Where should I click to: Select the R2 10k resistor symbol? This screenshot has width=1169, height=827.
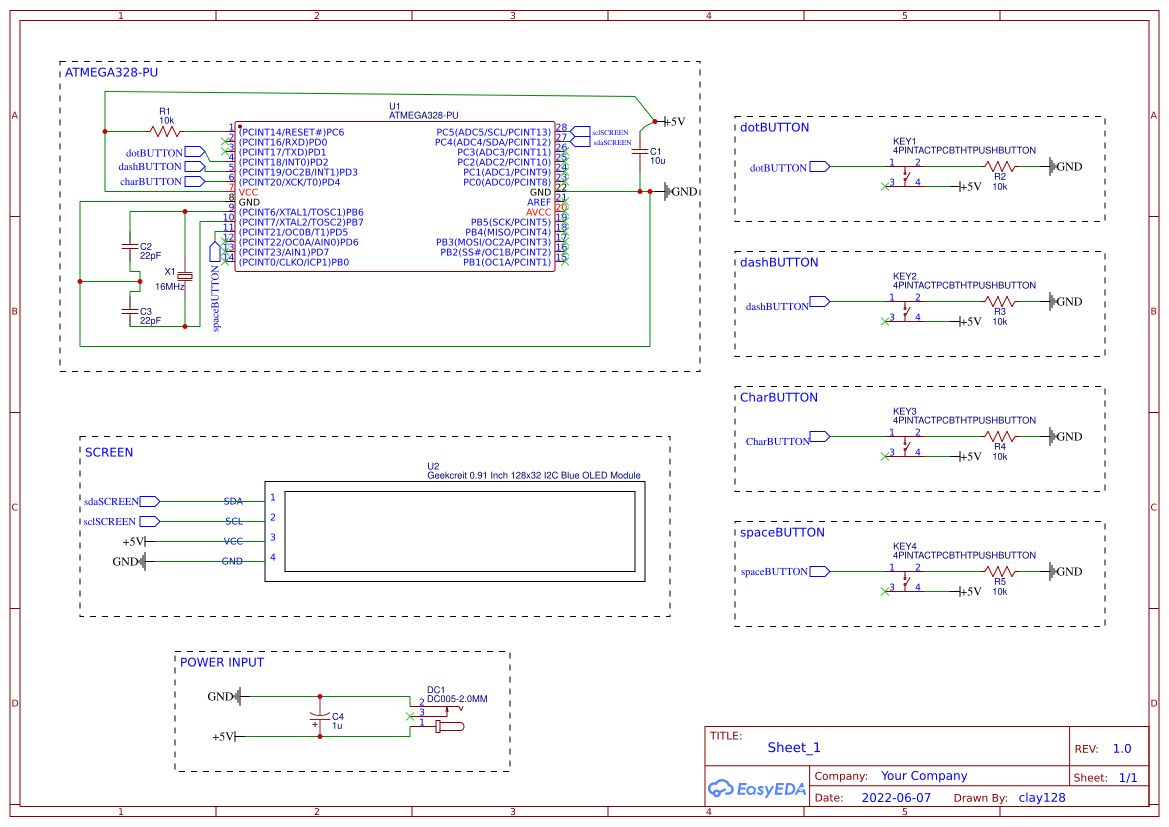(1000, 166)
